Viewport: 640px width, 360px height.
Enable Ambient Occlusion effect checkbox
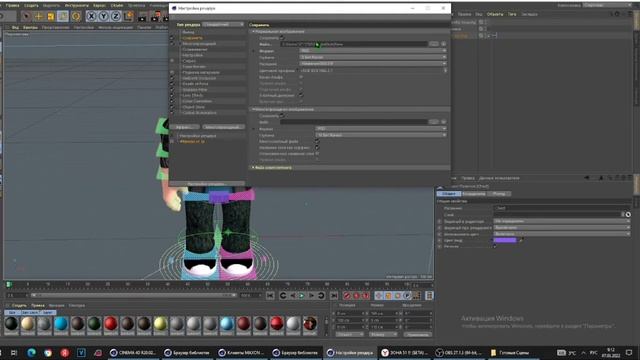(172, 78)
